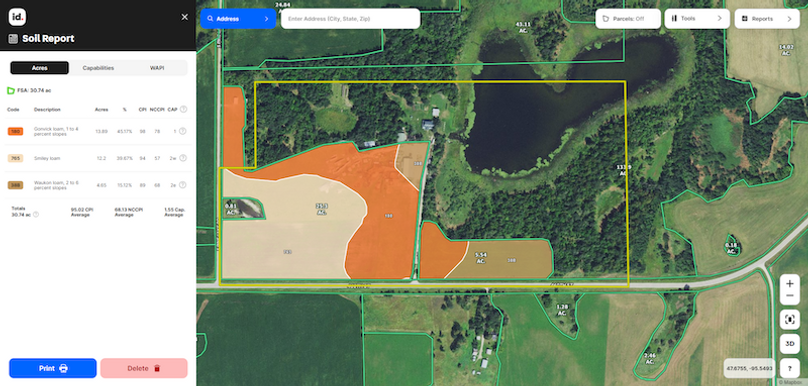Click the Print button
The width and height of the screenshot is (808, 386).
pyautogui.click(x=53, y=368)
